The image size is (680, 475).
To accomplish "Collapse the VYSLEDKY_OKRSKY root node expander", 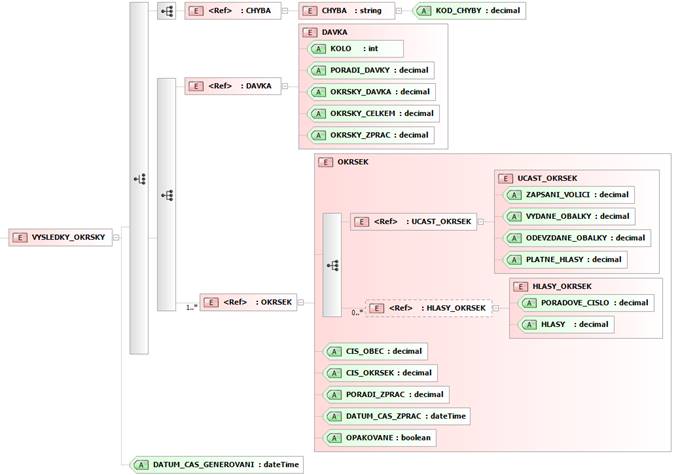I will tap(116, 238).
